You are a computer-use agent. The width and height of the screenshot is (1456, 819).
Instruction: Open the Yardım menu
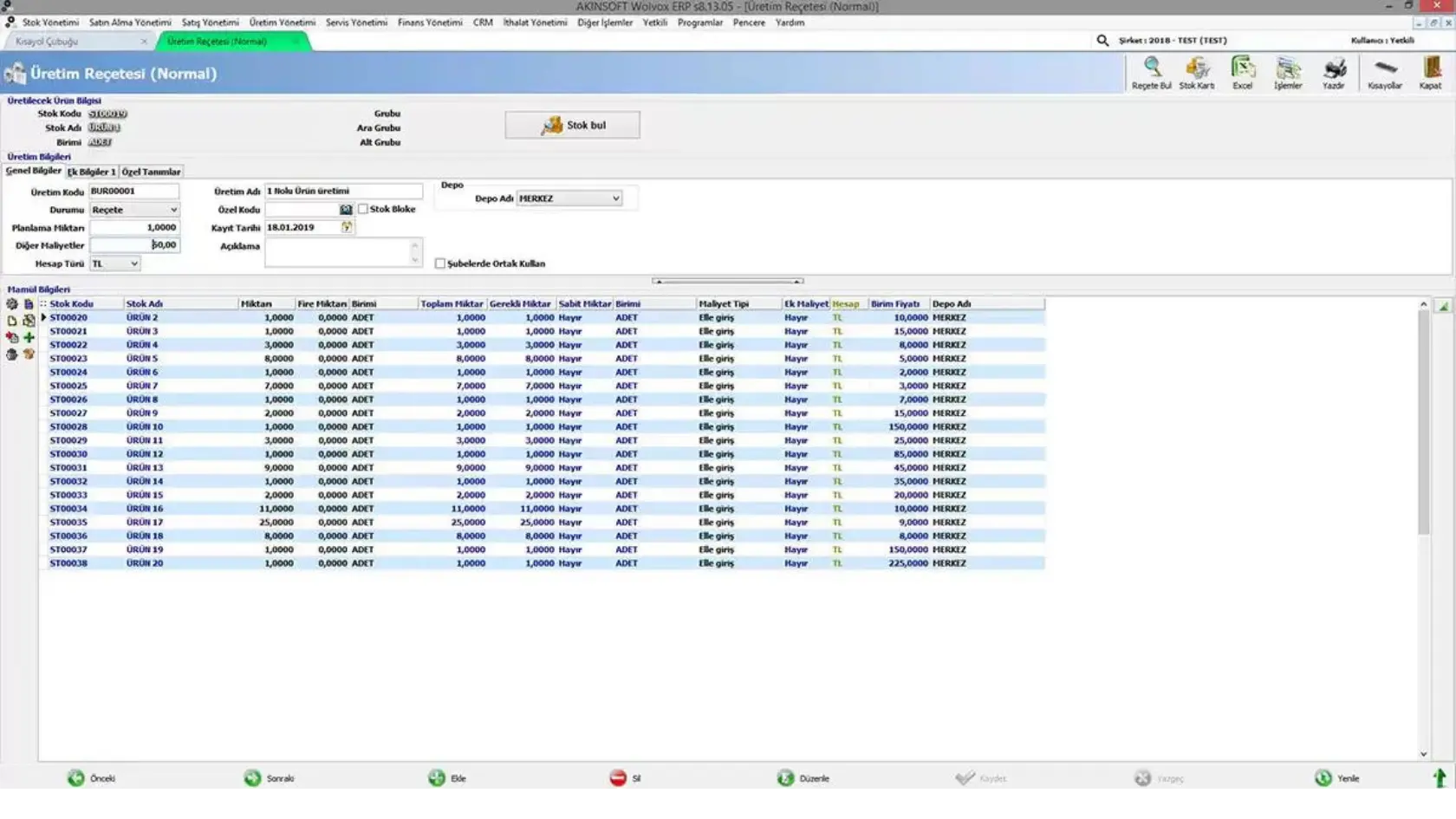click(790, 23)
